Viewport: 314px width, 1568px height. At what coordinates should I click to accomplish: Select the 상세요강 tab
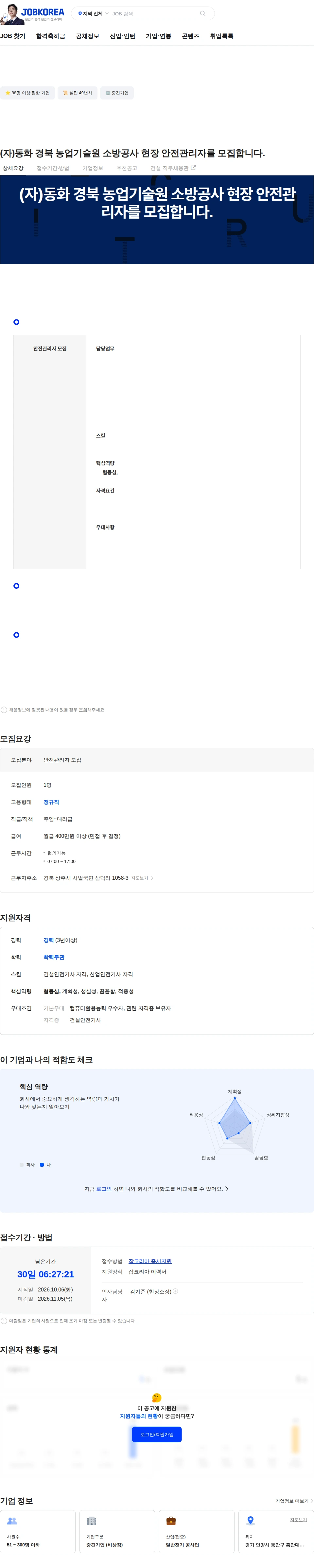(x=13, y=168)
